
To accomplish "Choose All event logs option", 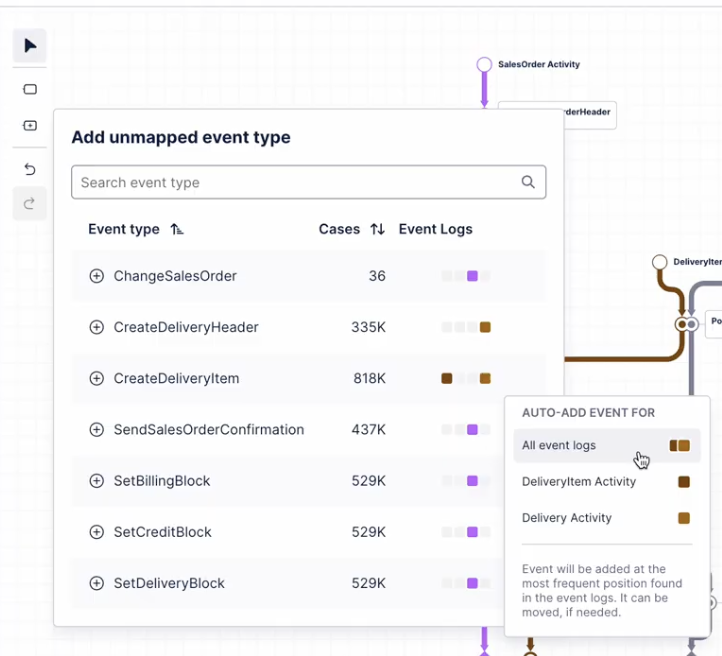I will coord(606,445).
